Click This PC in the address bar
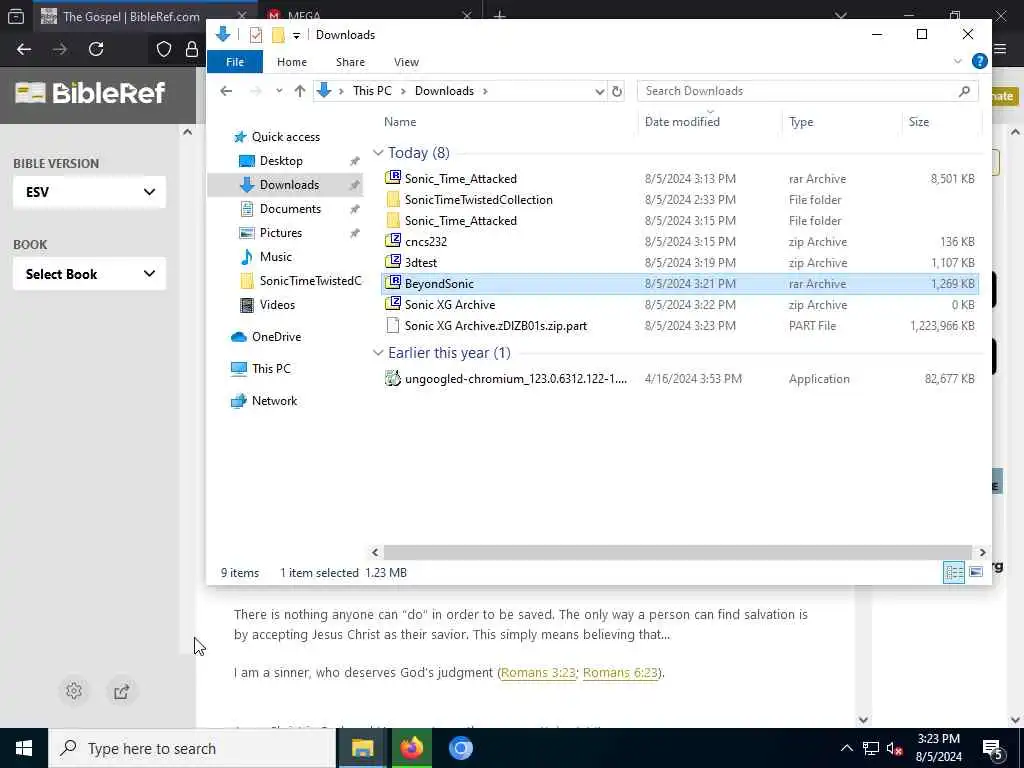Image resolution: width=1024 pixels, height=768 pixels. pos(372,91)
